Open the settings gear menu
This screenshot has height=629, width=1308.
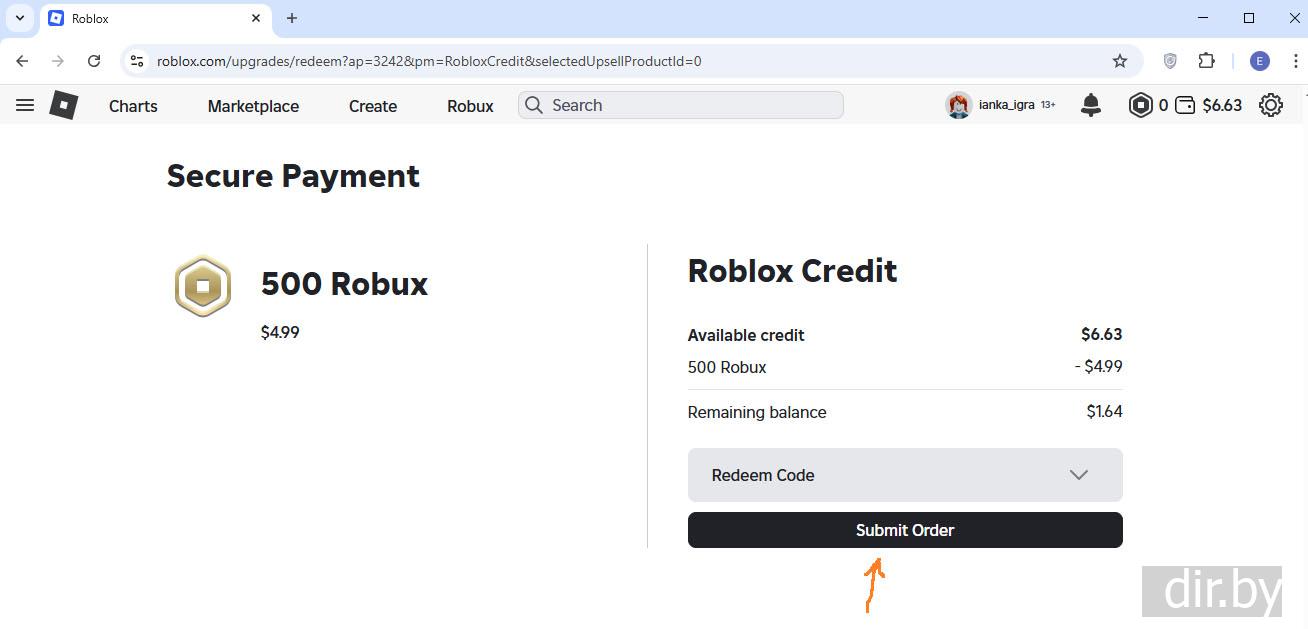pos(1271,105)
